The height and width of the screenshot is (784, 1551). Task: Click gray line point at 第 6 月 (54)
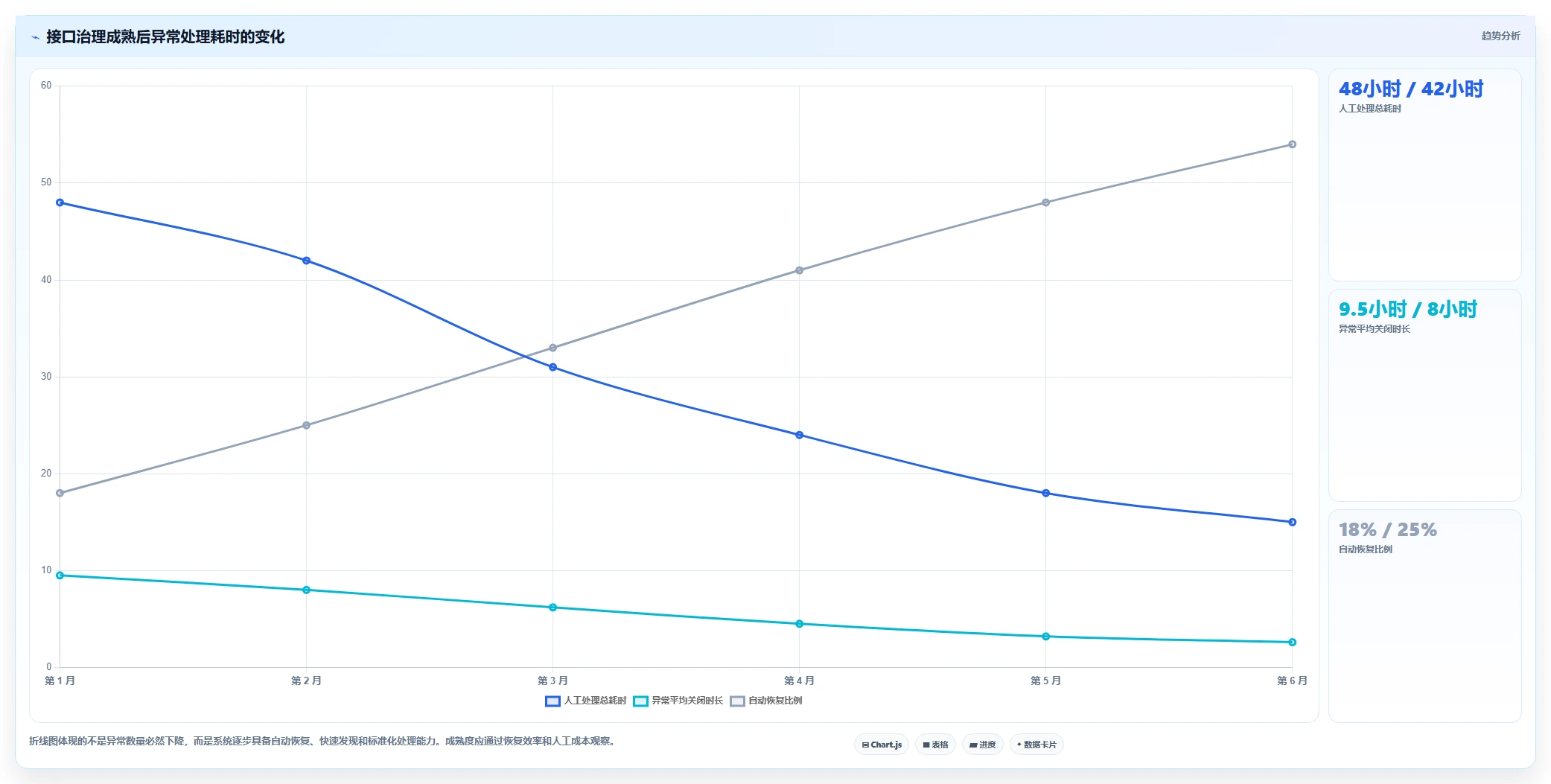1292,144
